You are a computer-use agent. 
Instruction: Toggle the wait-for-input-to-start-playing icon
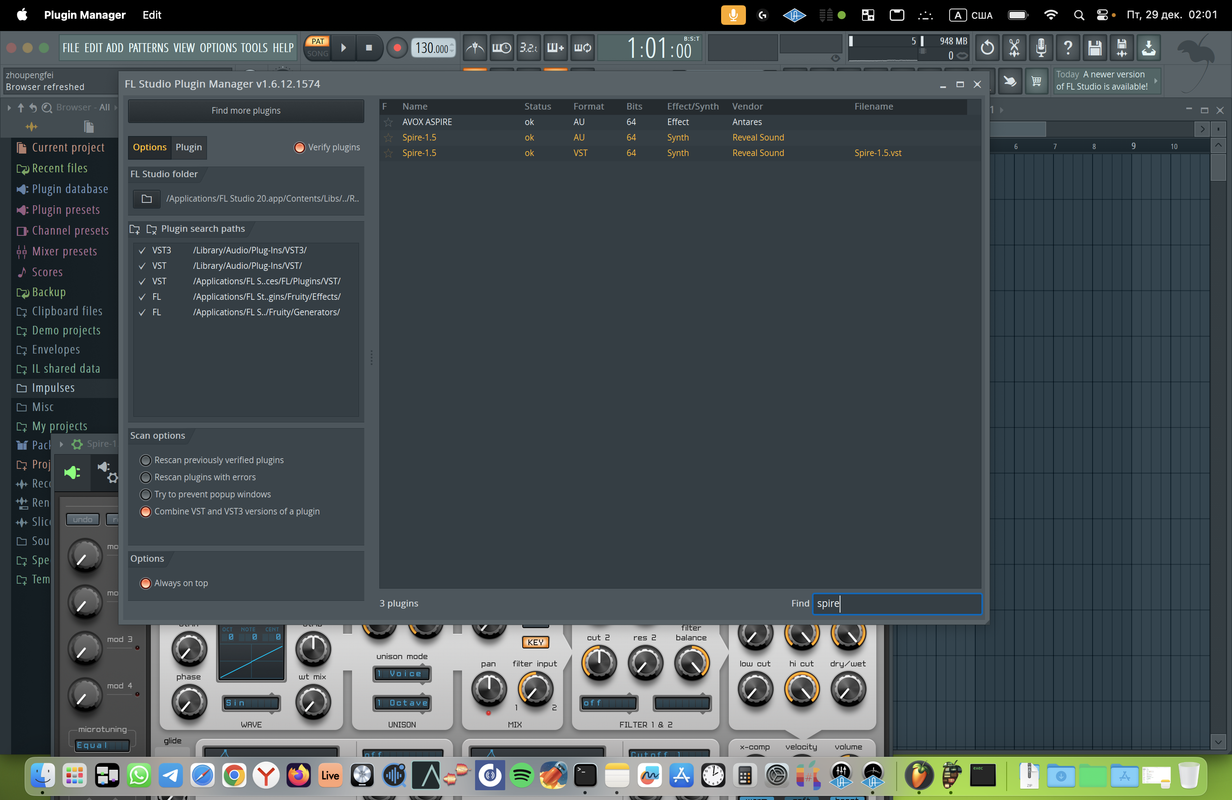pos(502,47)
